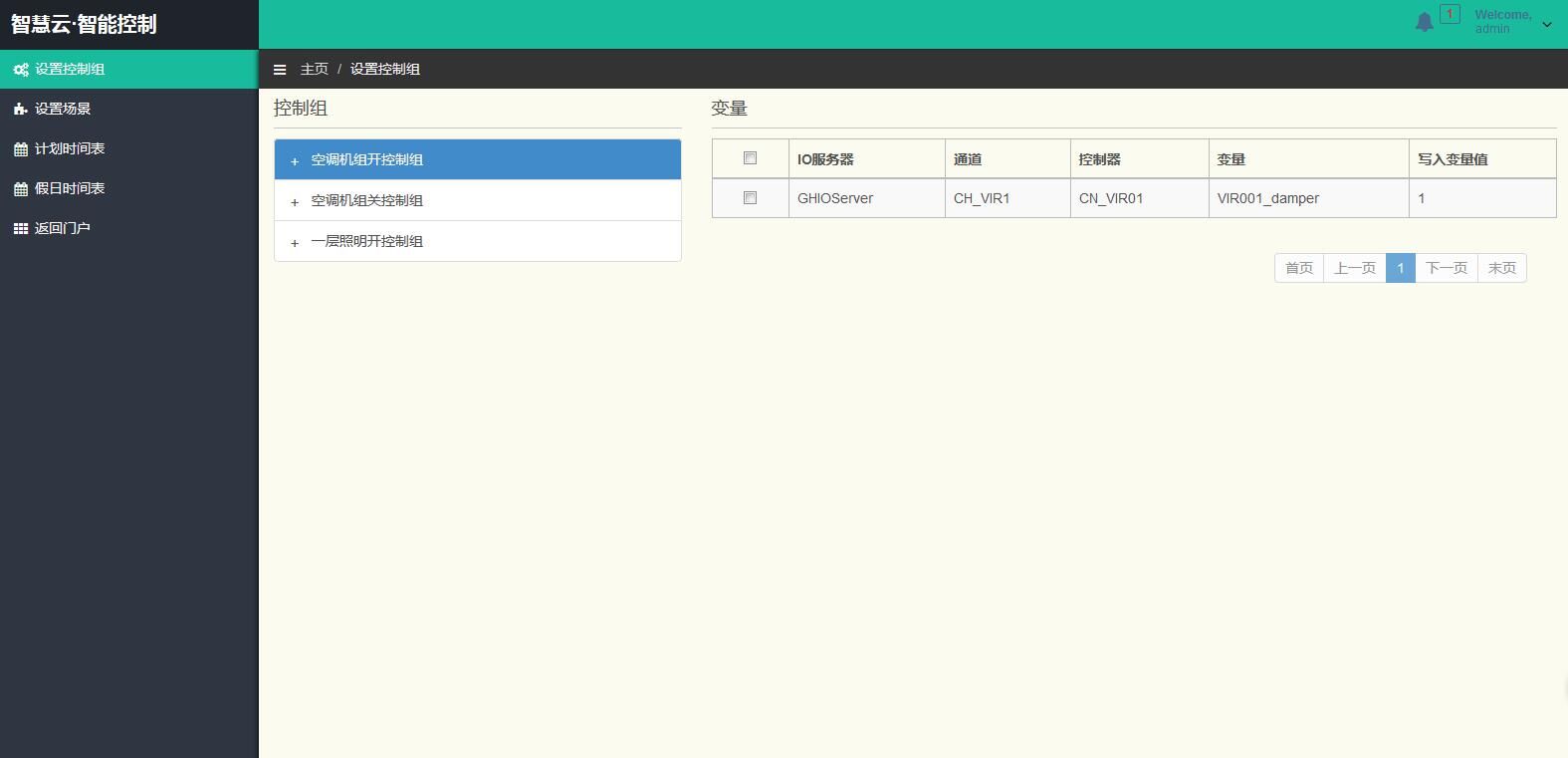Open the admin user dropdown chevron
The height and width of the screenshot is (758, 1568).
click(1547, 24)
